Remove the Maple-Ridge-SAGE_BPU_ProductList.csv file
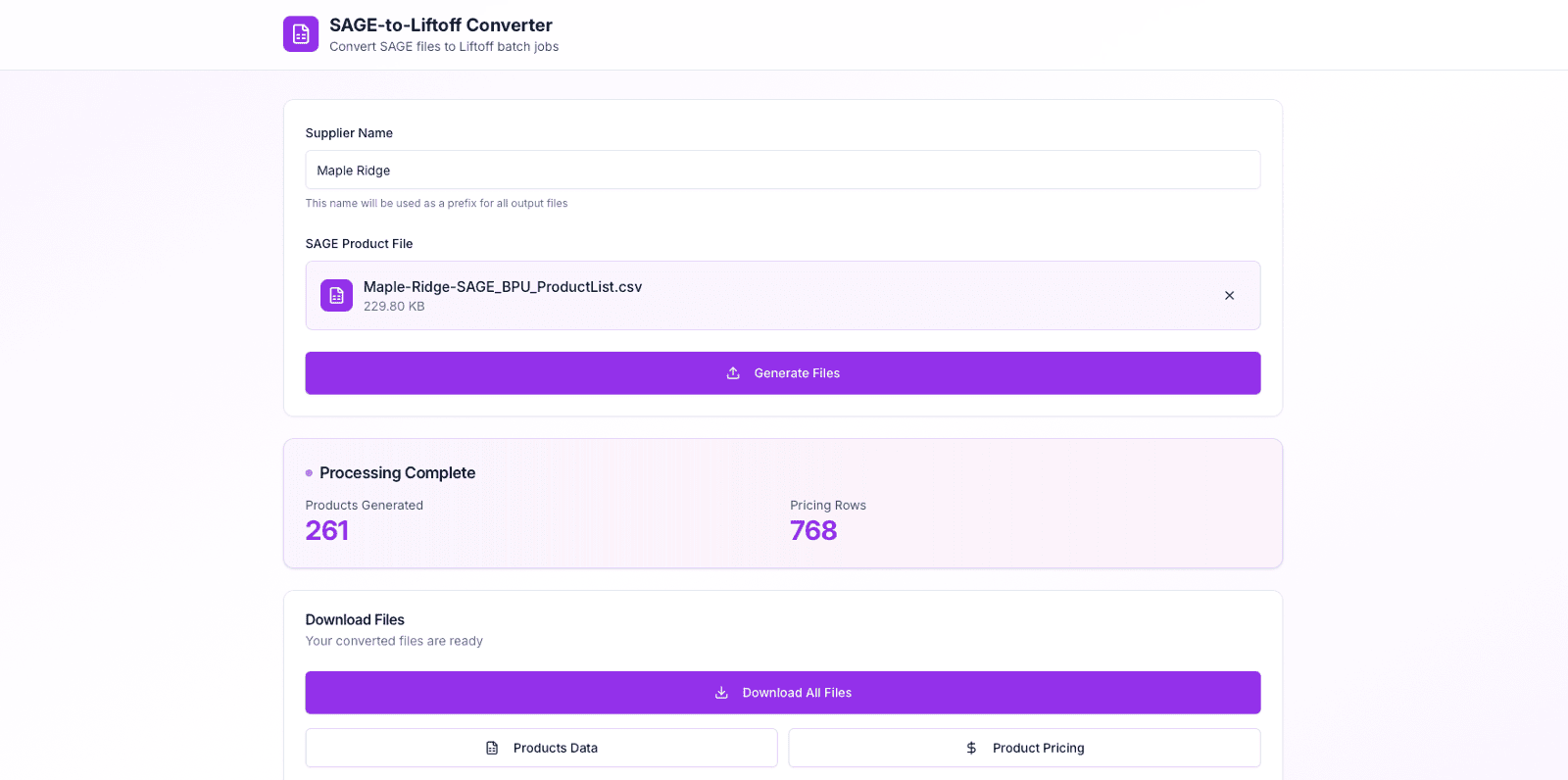 (x=1229, y=295)
